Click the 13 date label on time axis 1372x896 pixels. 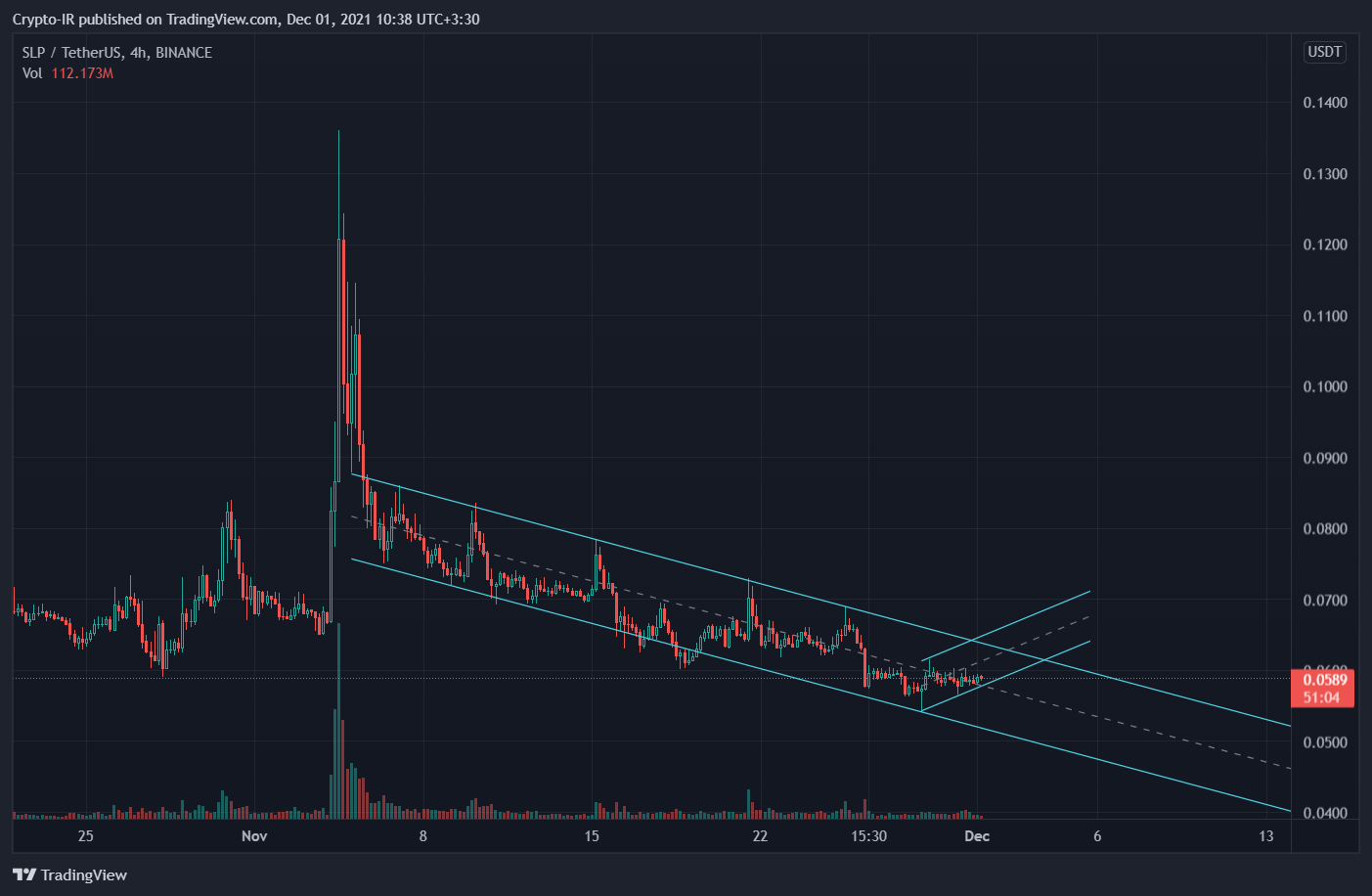pos(1266,835)
